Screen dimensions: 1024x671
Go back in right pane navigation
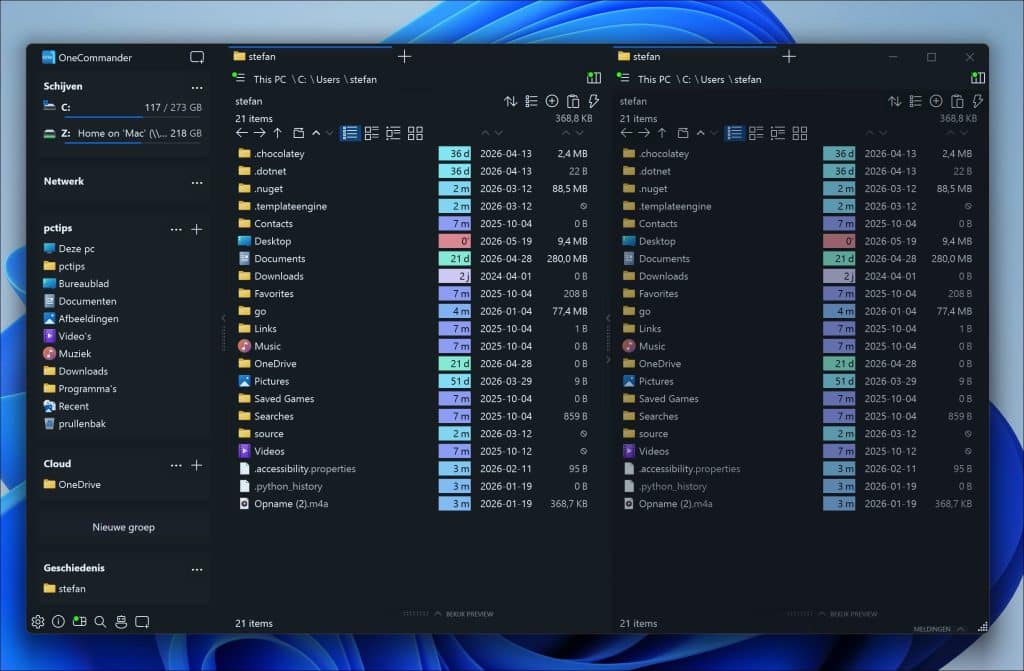(x=626, y=133)
